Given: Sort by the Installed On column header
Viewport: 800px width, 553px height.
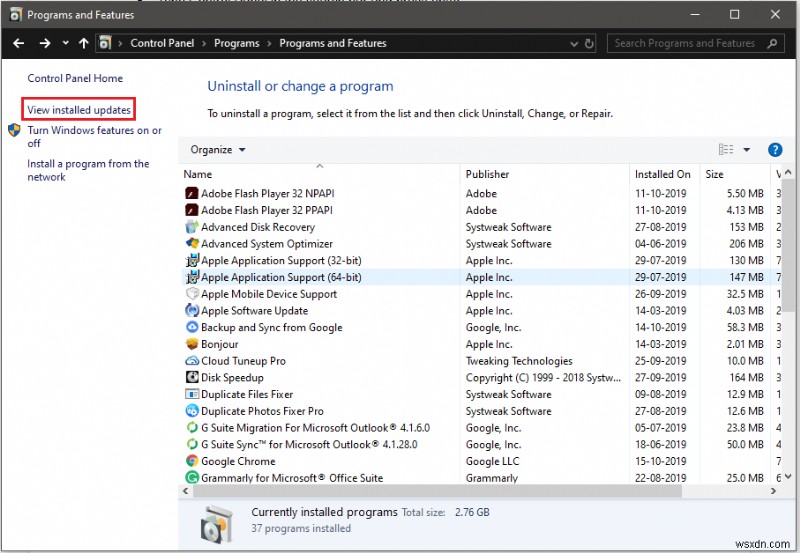Looking at the screenshot, I should (x=663, y=174).
